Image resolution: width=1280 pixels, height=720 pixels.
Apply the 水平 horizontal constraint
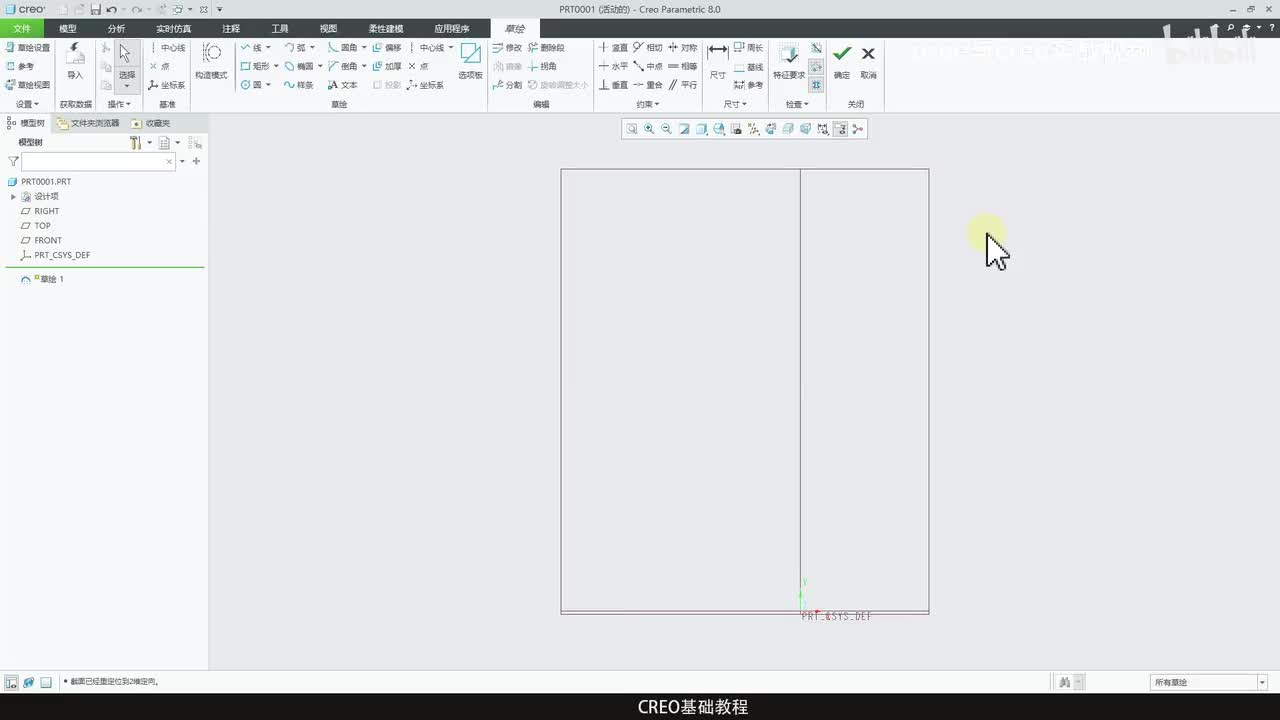tap(614, 66)
